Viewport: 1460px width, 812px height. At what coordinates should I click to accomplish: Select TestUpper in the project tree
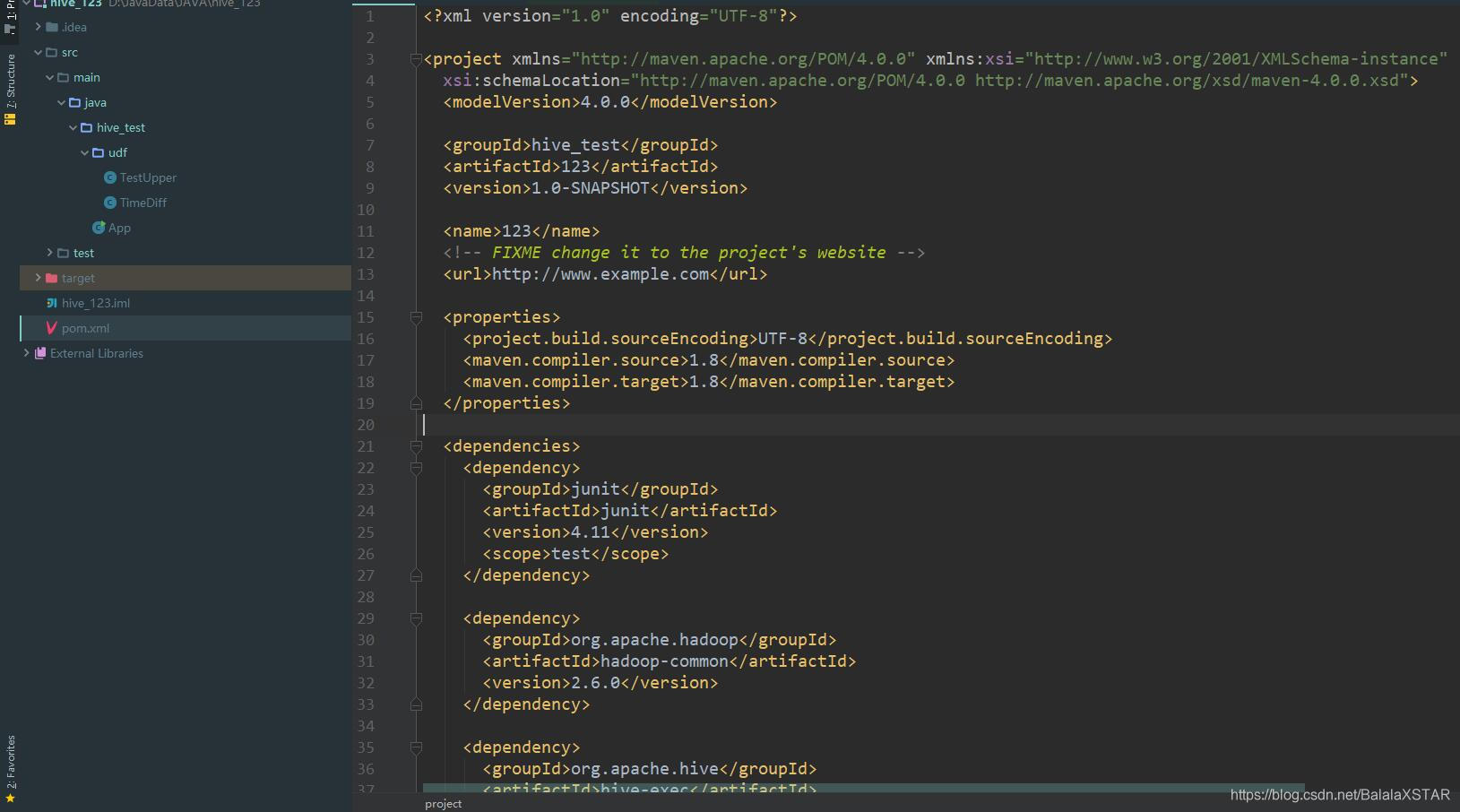148,177
